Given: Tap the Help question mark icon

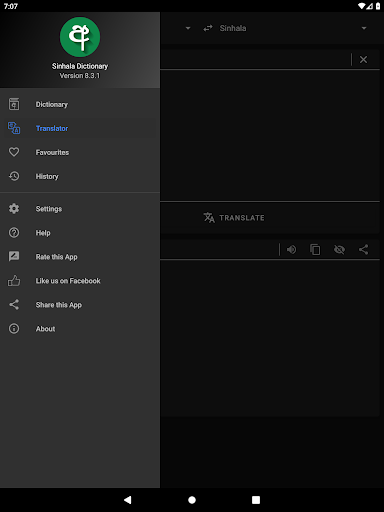Looking at the screenshot, I should coord(14,233).
